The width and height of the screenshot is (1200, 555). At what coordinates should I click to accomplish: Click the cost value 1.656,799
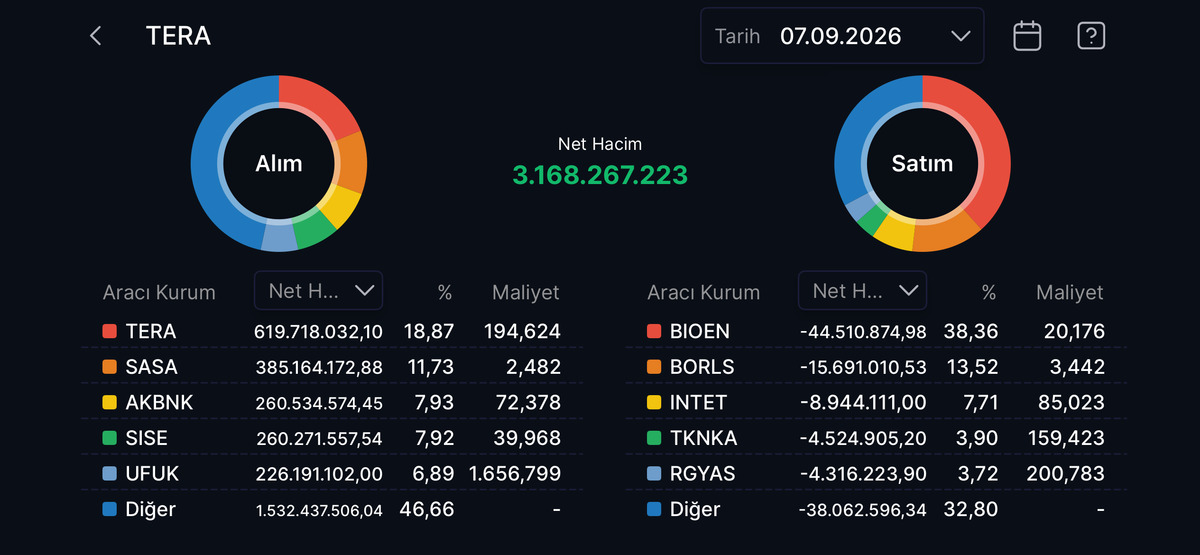[513, 474]
